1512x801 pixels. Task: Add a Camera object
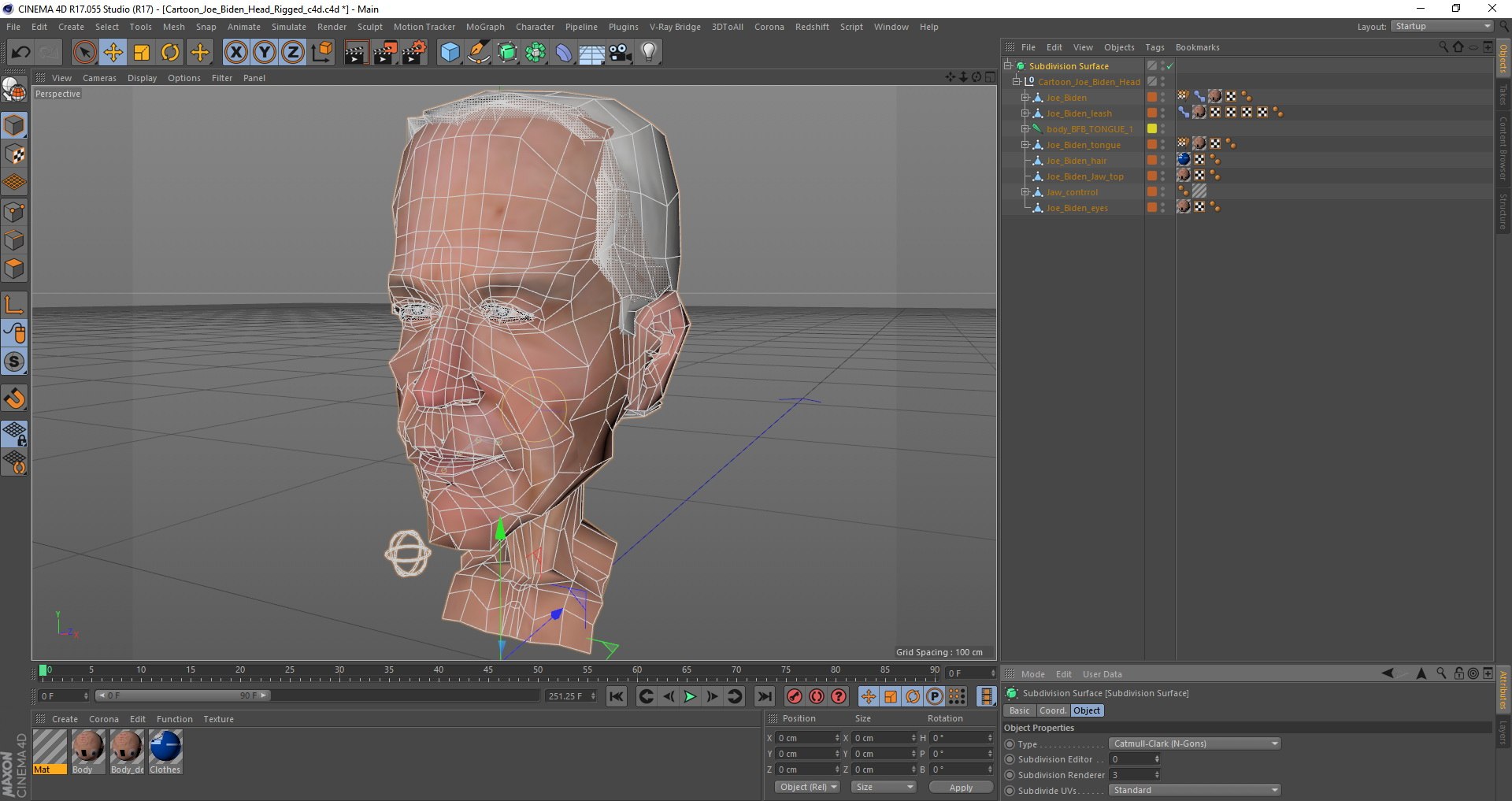[621, 53]
